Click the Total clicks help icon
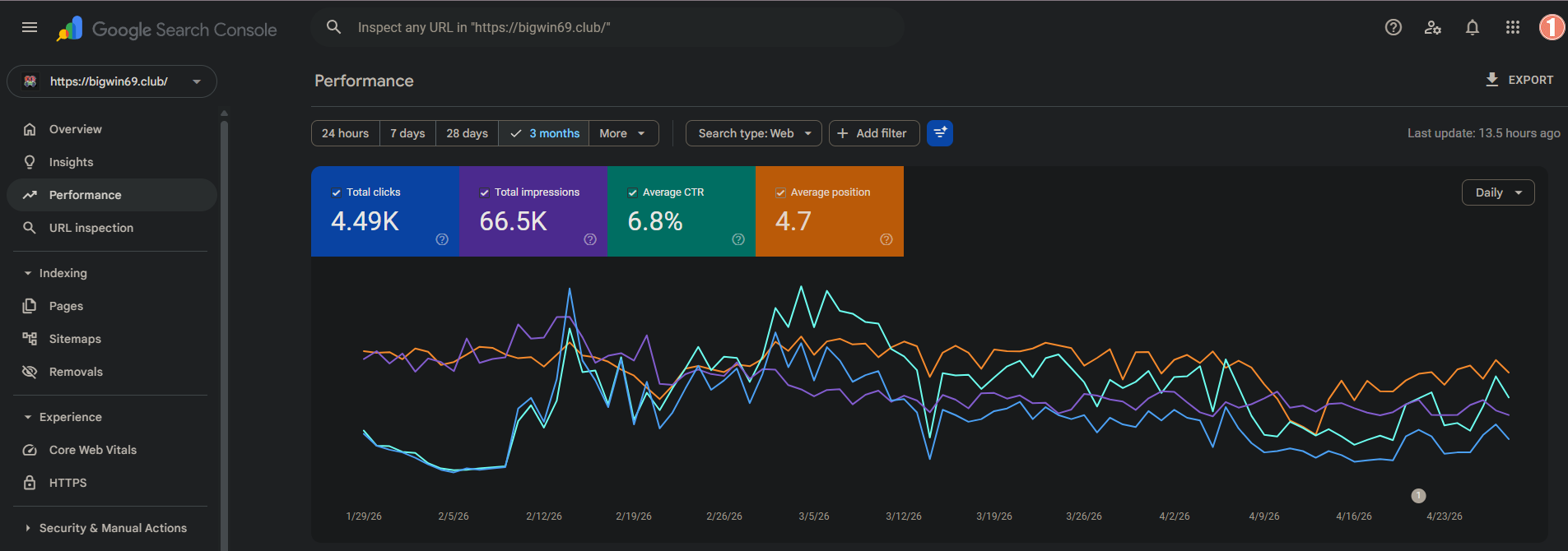The width and height of the screenshot is (1568, 551). pyautogui.click(x=442, y=239)
